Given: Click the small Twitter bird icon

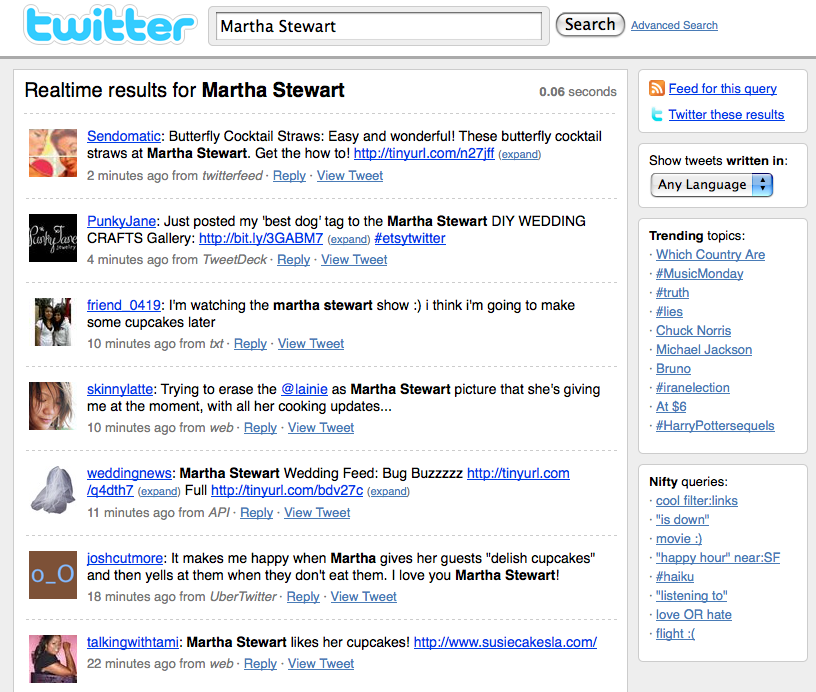Looking at the screenshot, I should tap(657, 114).
